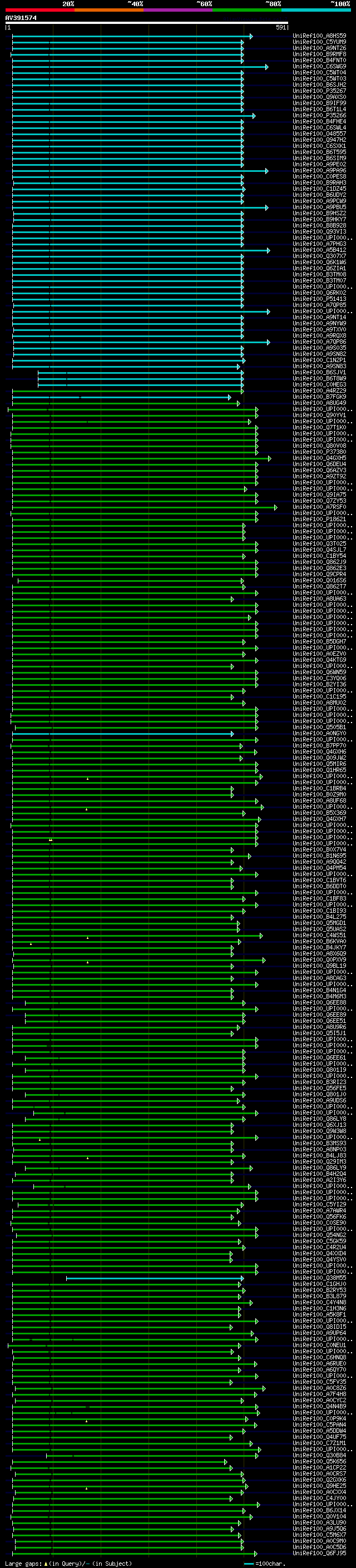The width and height of the screenshot is (356, 1568).
Task: Click the cyan ~100% legend segment
Action: coord(316,10)
